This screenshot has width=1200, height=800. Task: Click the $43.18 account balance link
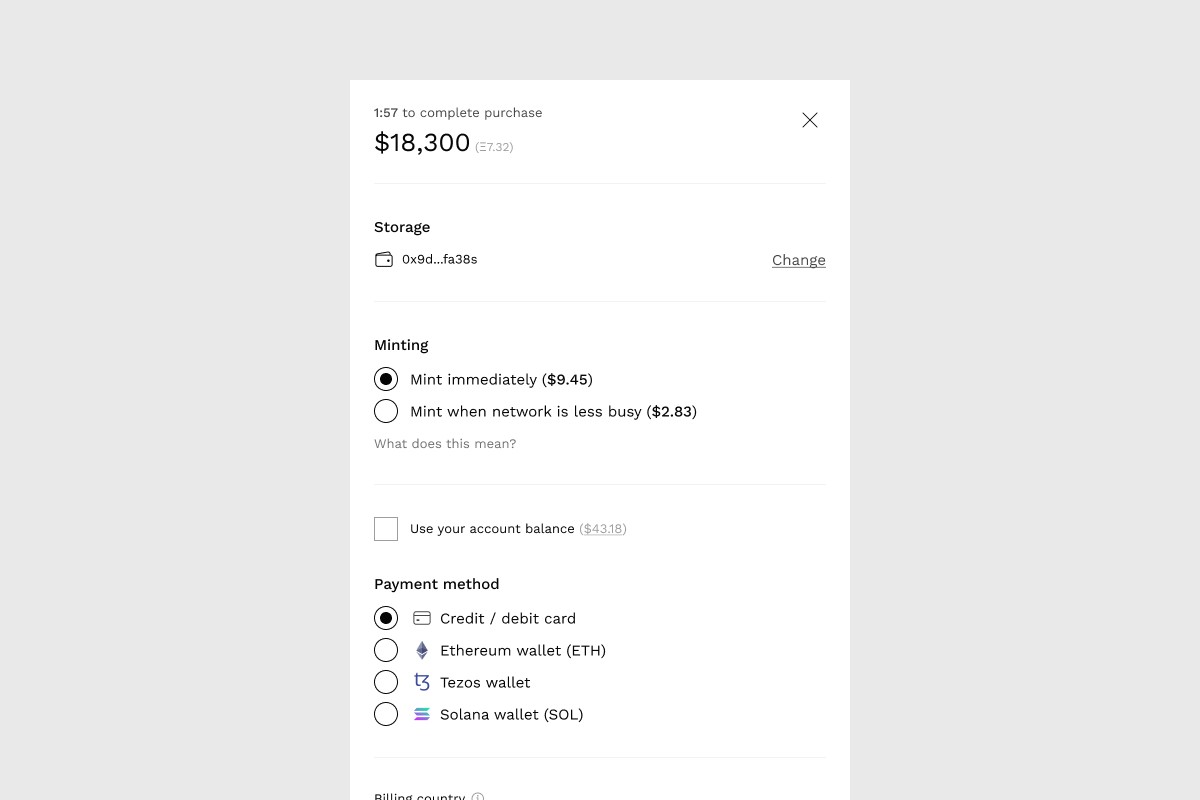[x=603, y=528]
